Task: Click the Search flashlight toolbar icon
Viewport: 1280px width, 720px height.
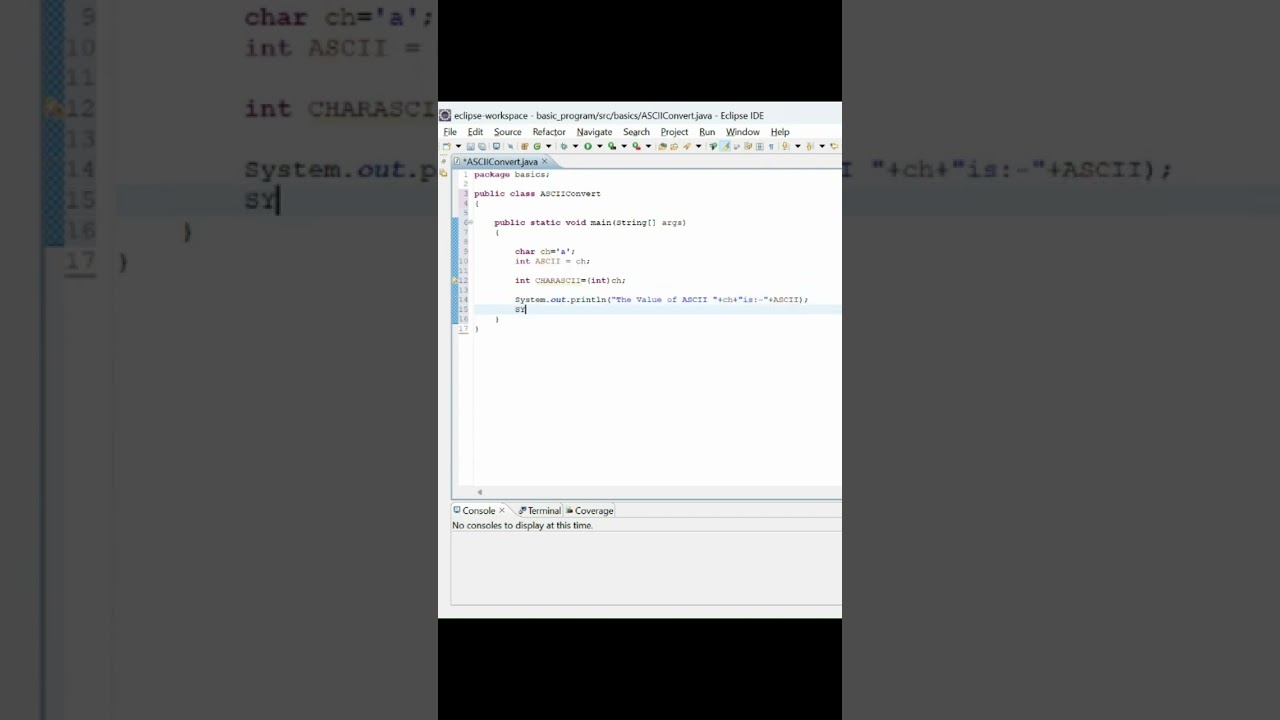Action: [686, 146]
